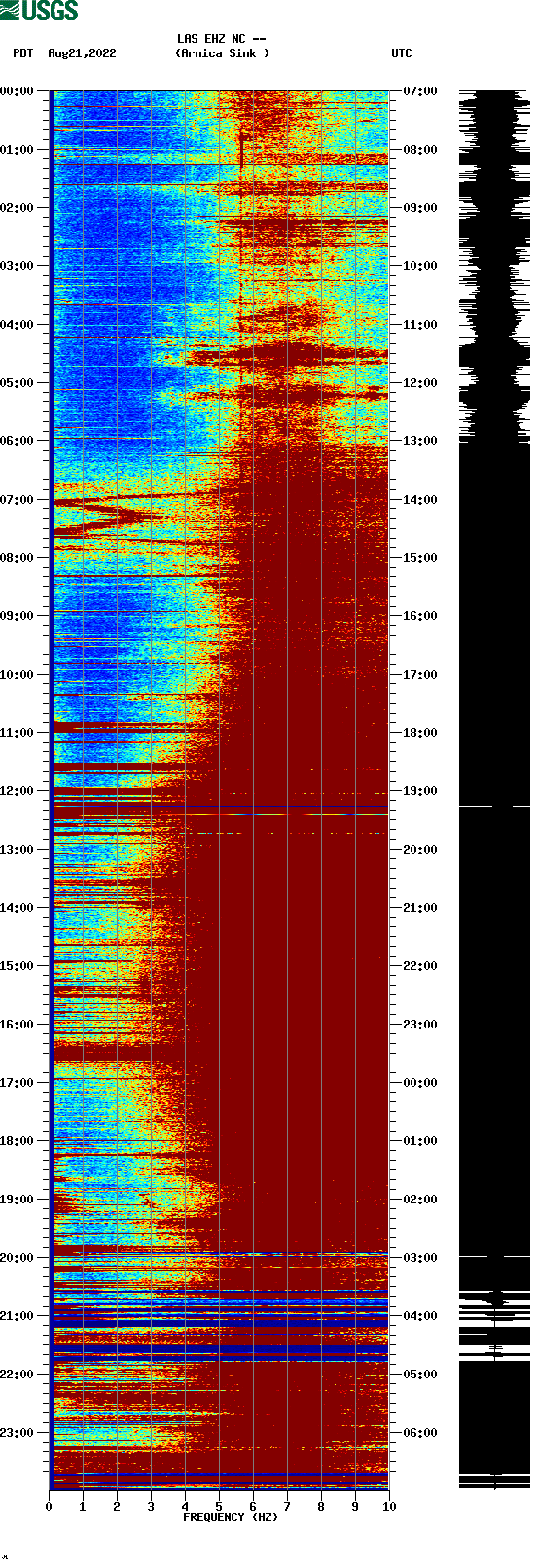Image resolution: width=537 pixels, height=1568 pixels.
Task: Click the seismogram waveform trace panel
Action: 494,790
